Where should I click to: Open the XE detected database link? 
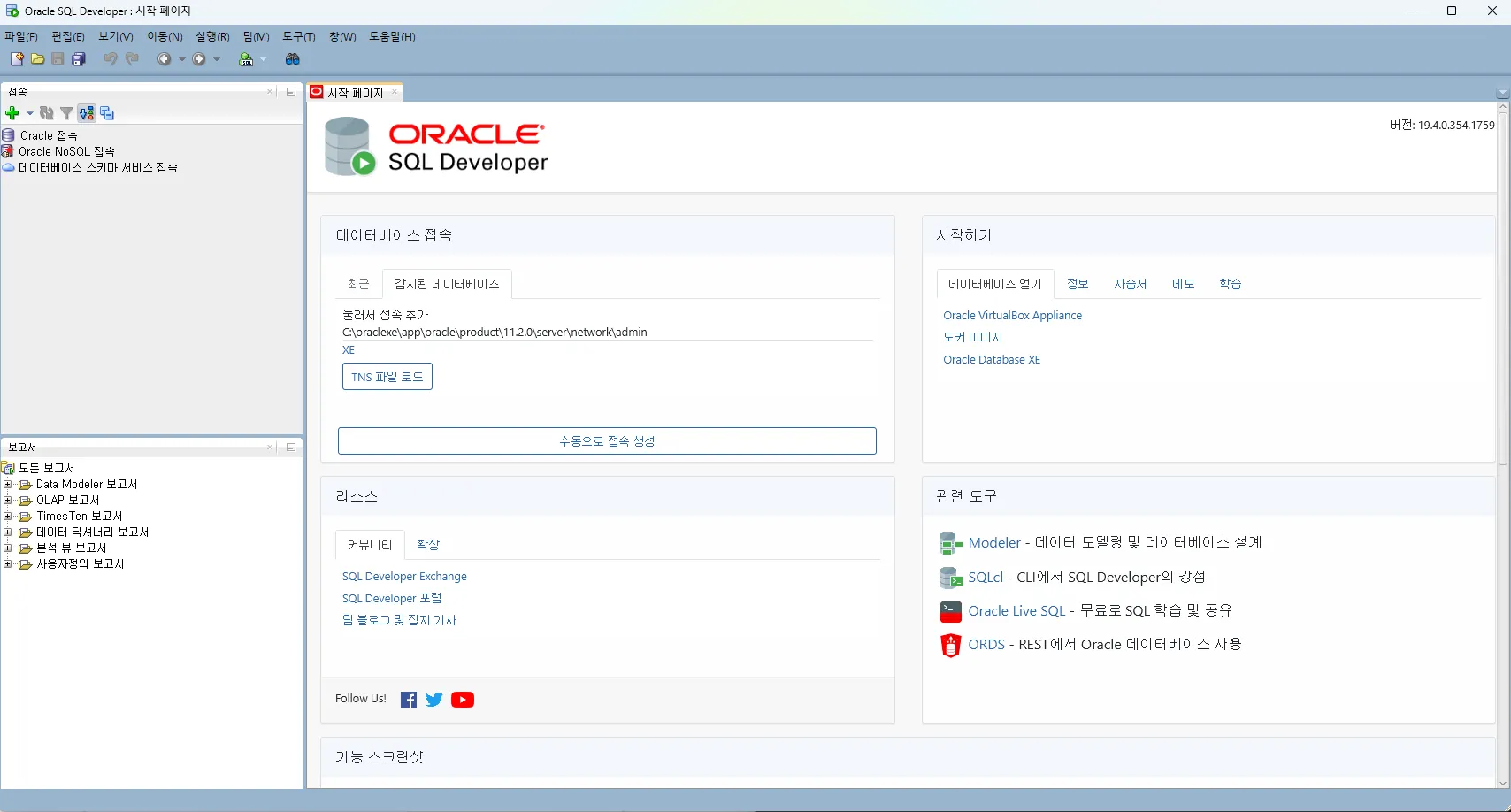coord(349,350)
